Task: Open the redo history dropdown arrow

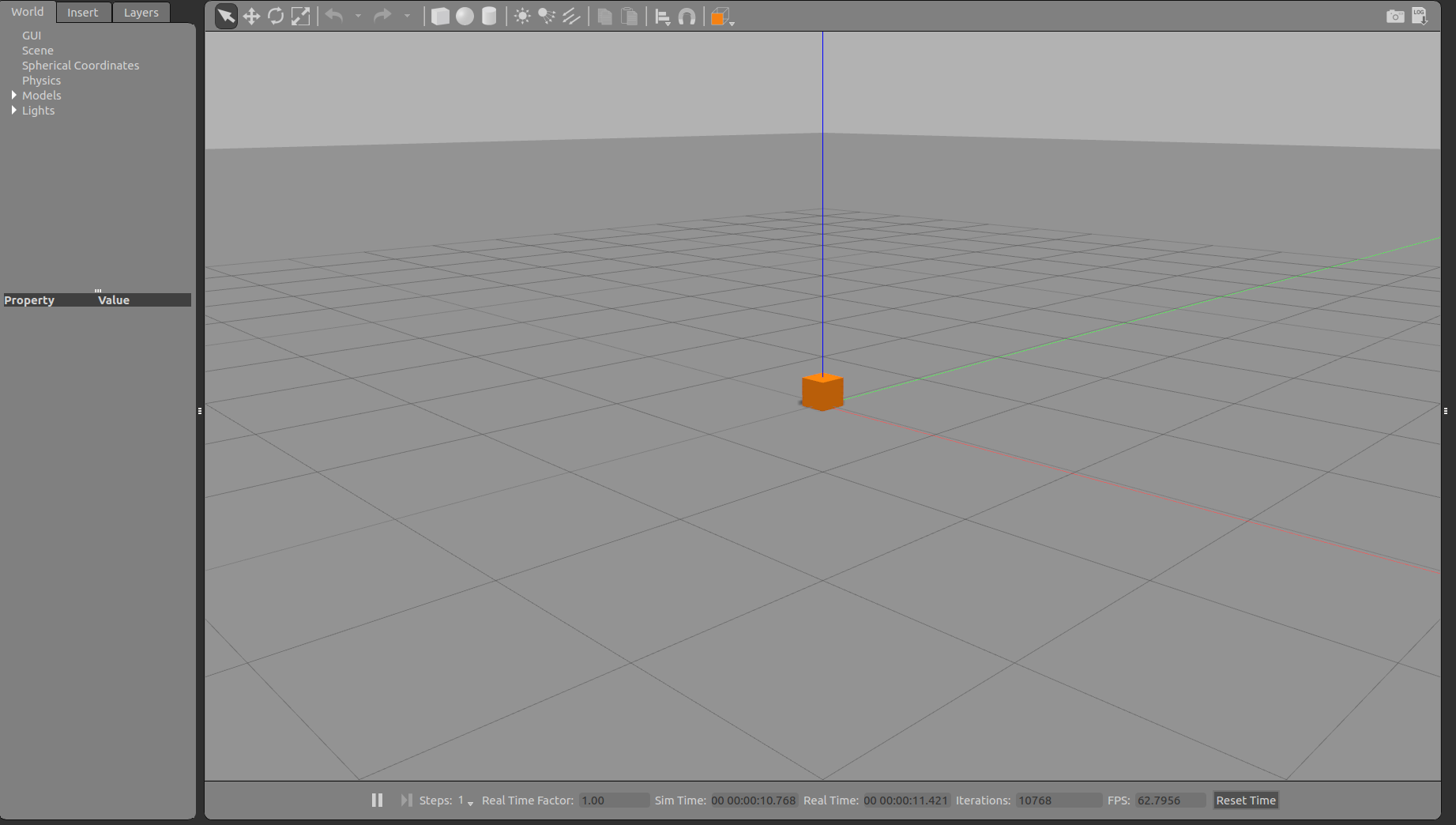Action: point(407,17)
